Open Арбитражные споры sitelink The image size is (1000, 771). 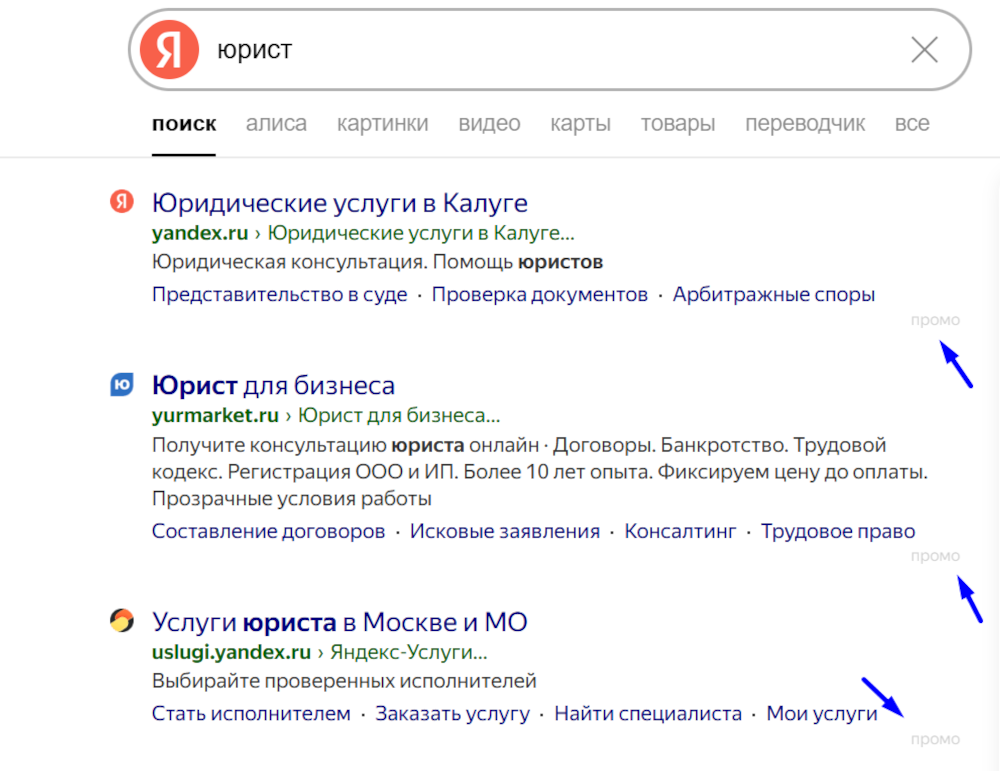coord(774,295)
